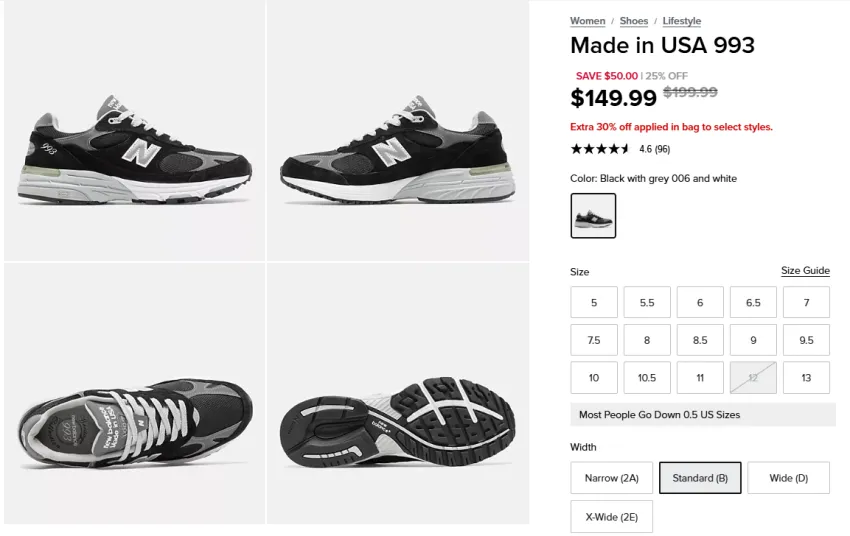Select size 9.5

[806, 340]
